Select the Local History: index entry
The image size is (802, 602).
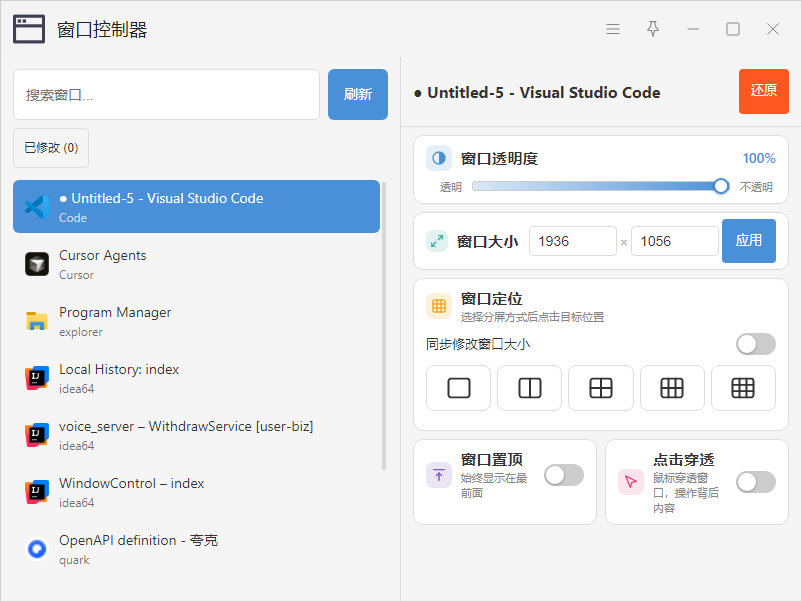point(196,378)
